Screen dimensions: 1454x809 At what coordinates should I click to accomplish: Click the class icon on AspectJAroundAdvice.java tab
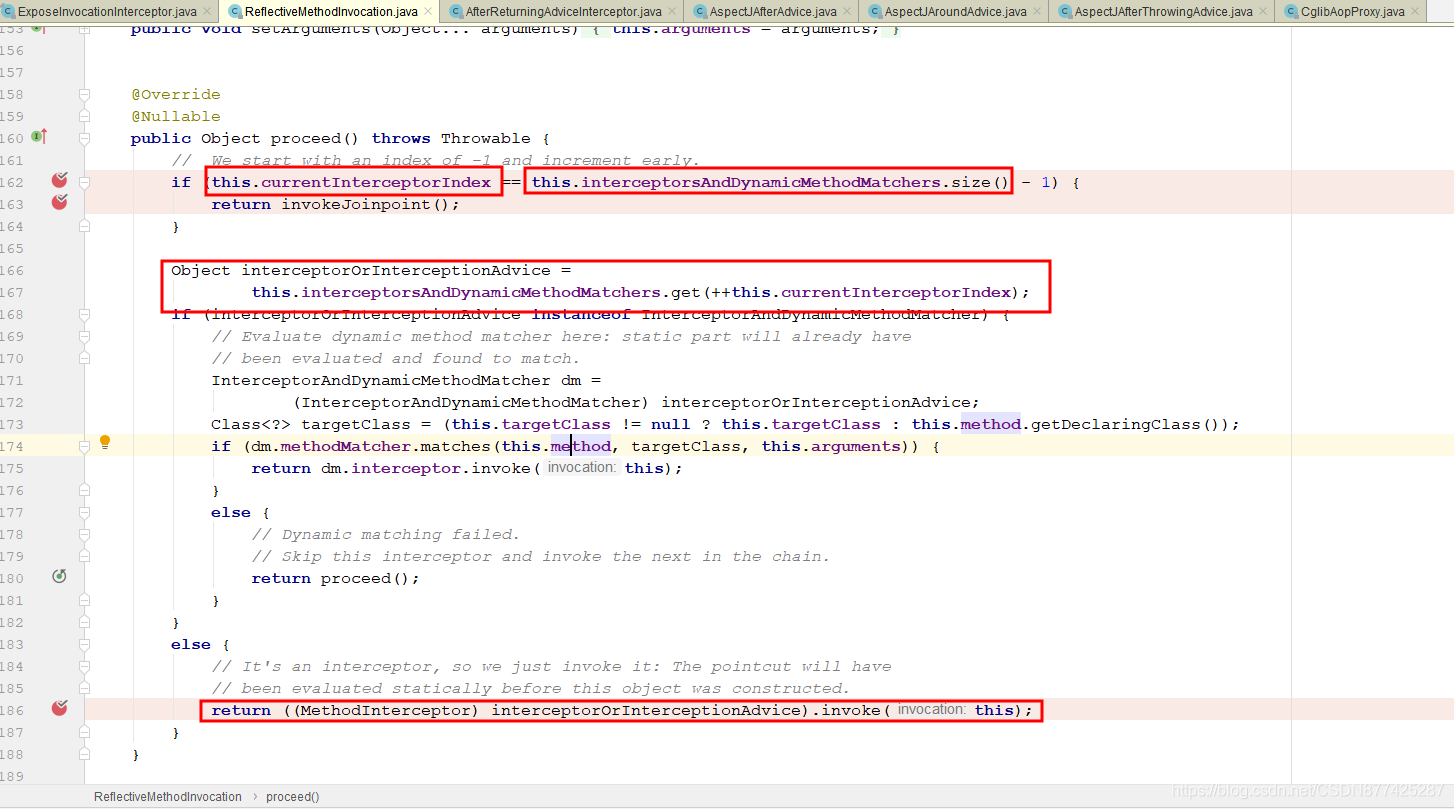tap(874, 12)
